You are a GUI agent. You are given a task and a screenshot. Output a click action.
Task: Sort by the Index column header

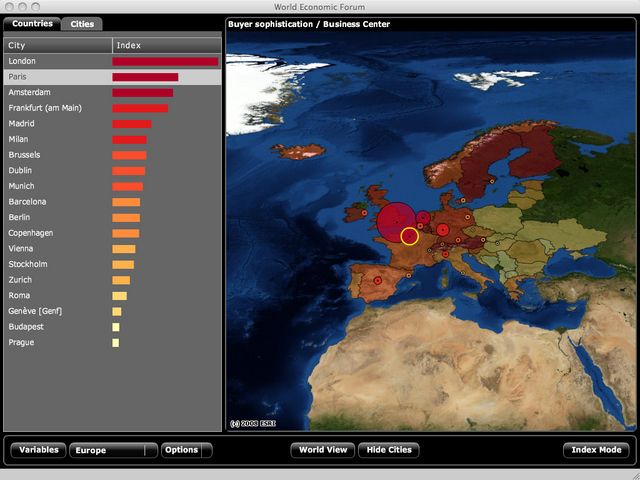click(167, 46)
